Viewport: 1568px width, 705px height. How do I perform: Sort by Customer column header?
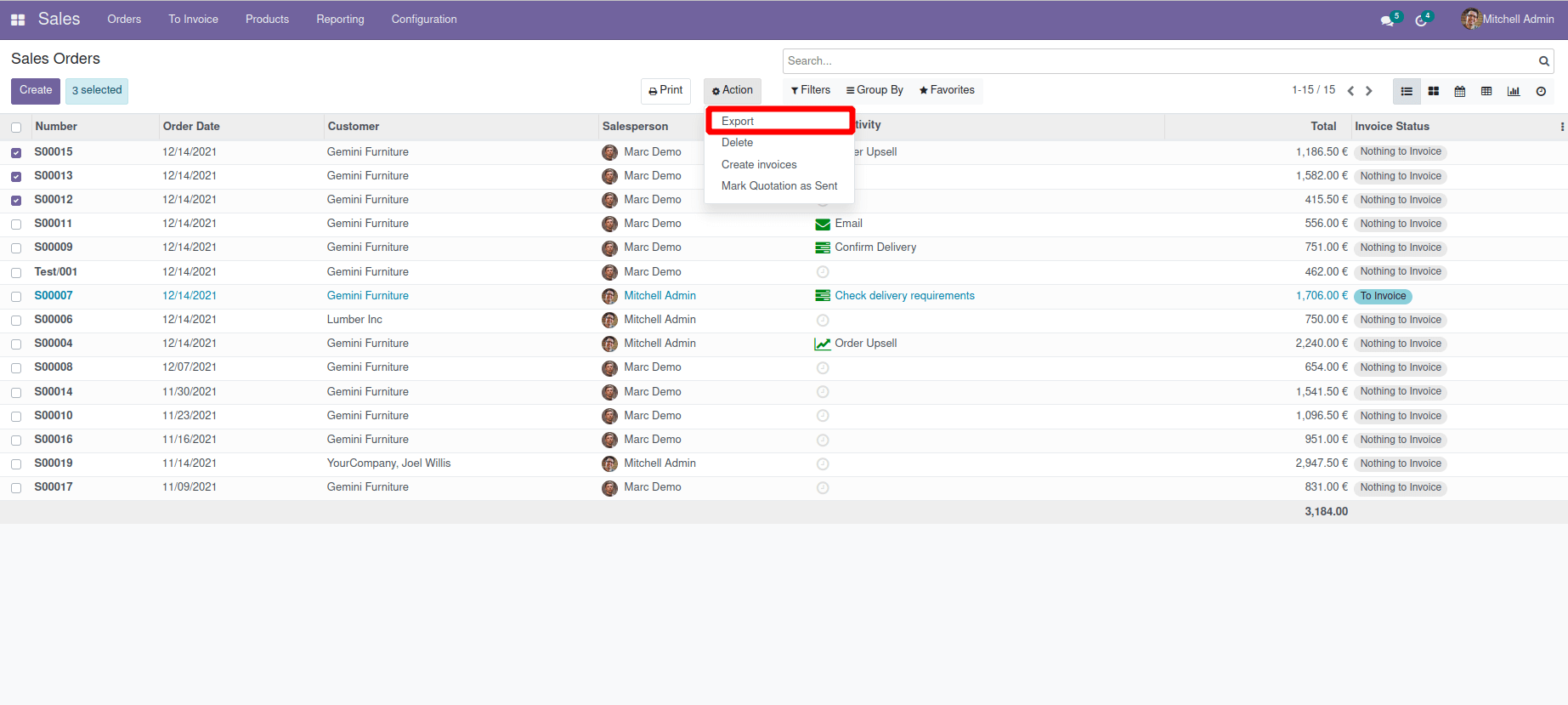(354, 127)
